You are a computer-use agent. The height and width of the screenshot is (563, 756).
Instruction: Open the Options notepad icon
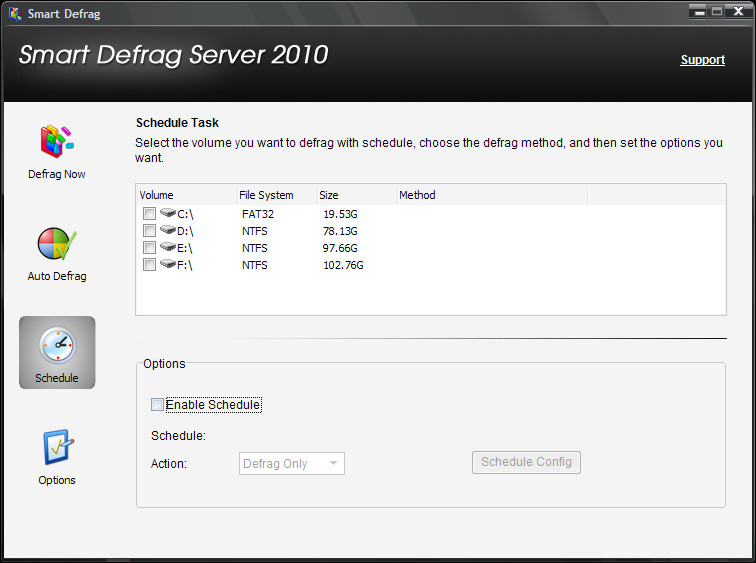(x=58, y=447)
